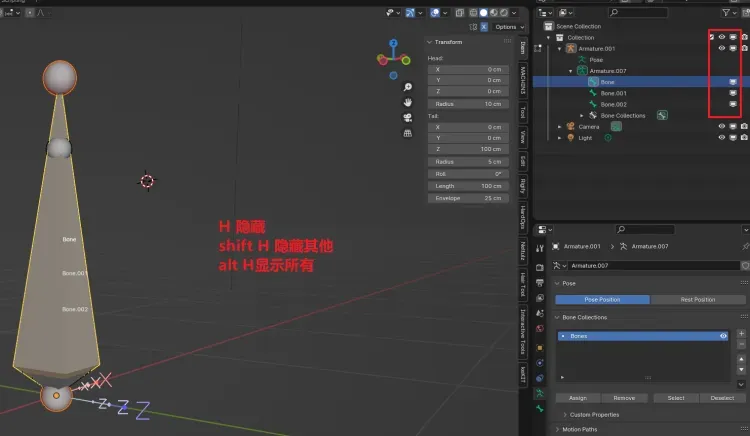Viewport: 750px width, 436px height.
Task: Click the Rest Position button
Action: pos(698,299)
